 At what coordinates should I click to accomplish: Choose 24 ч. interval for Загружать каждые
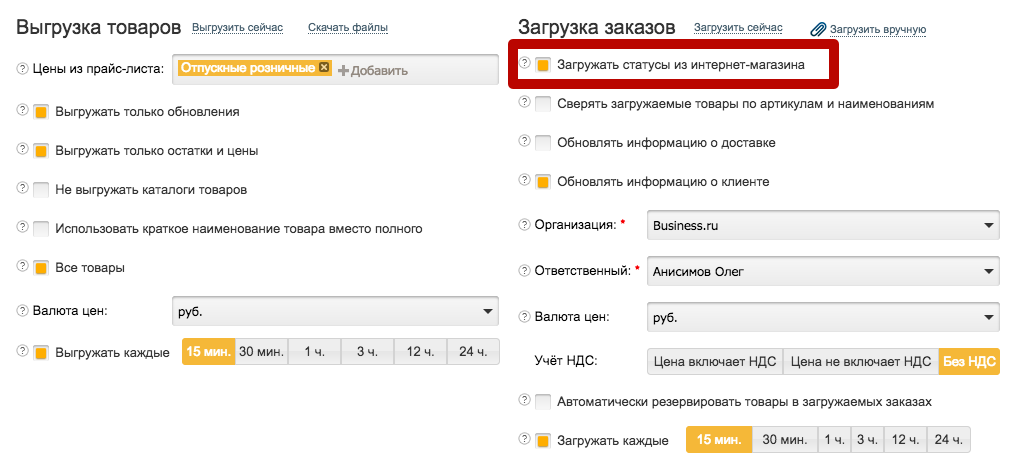[x=948, y=440]
